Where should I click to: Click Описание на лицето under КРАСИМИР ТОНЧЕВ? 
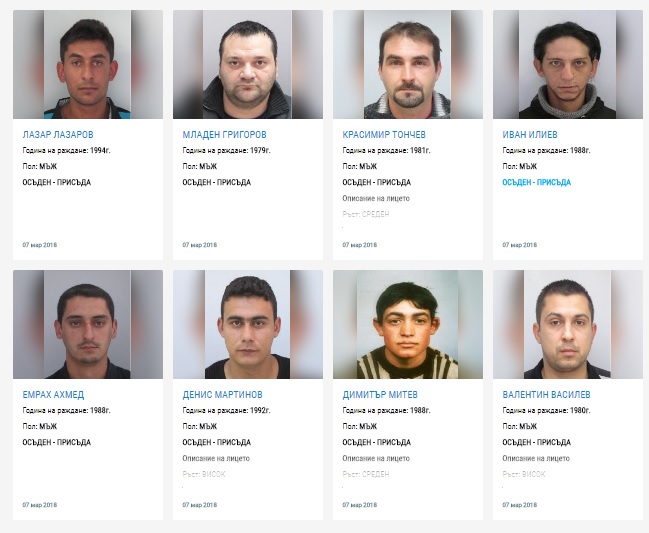point(376,198)
